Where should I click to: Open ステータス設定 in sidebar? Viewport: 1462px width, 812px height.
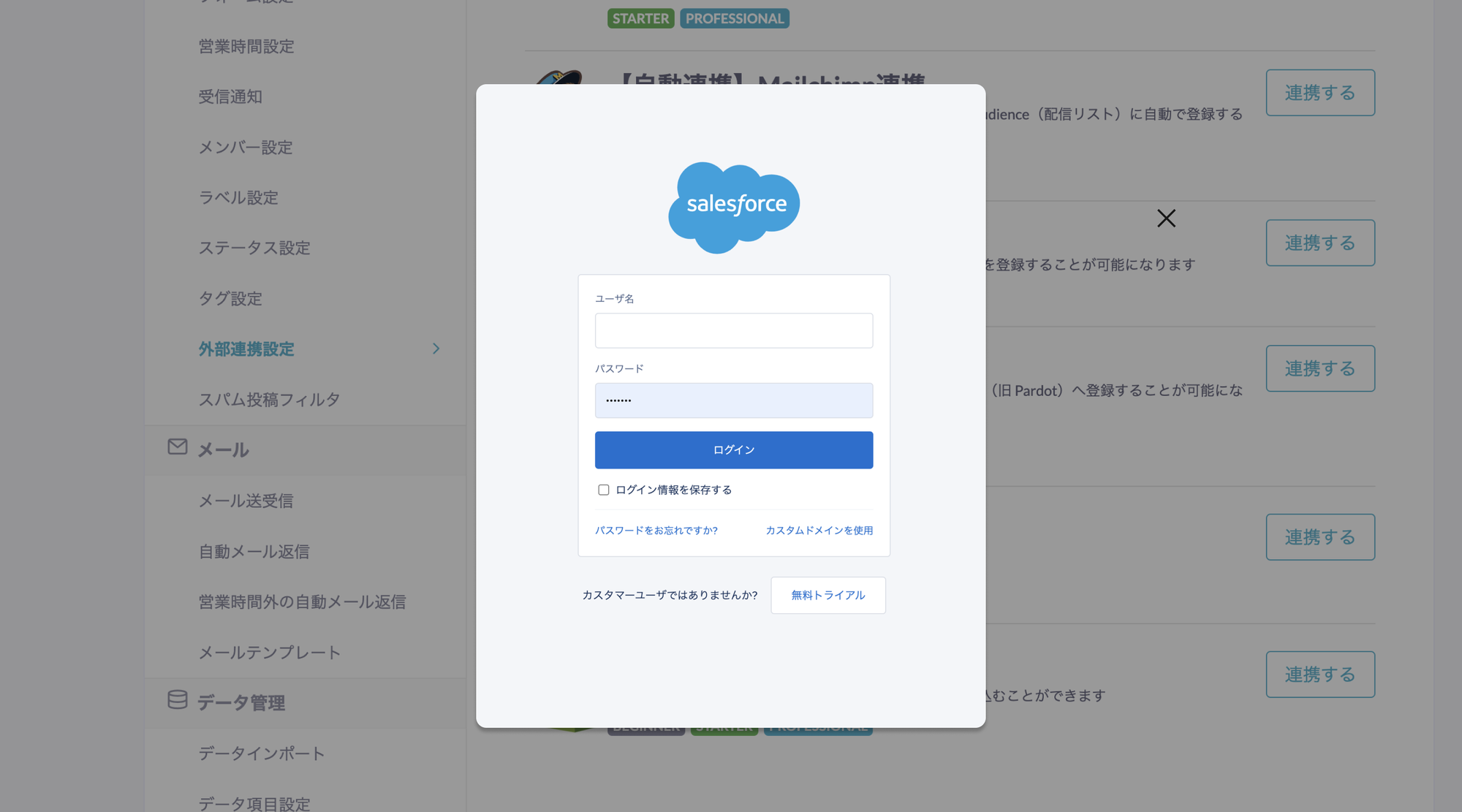[x=254, y=248]
